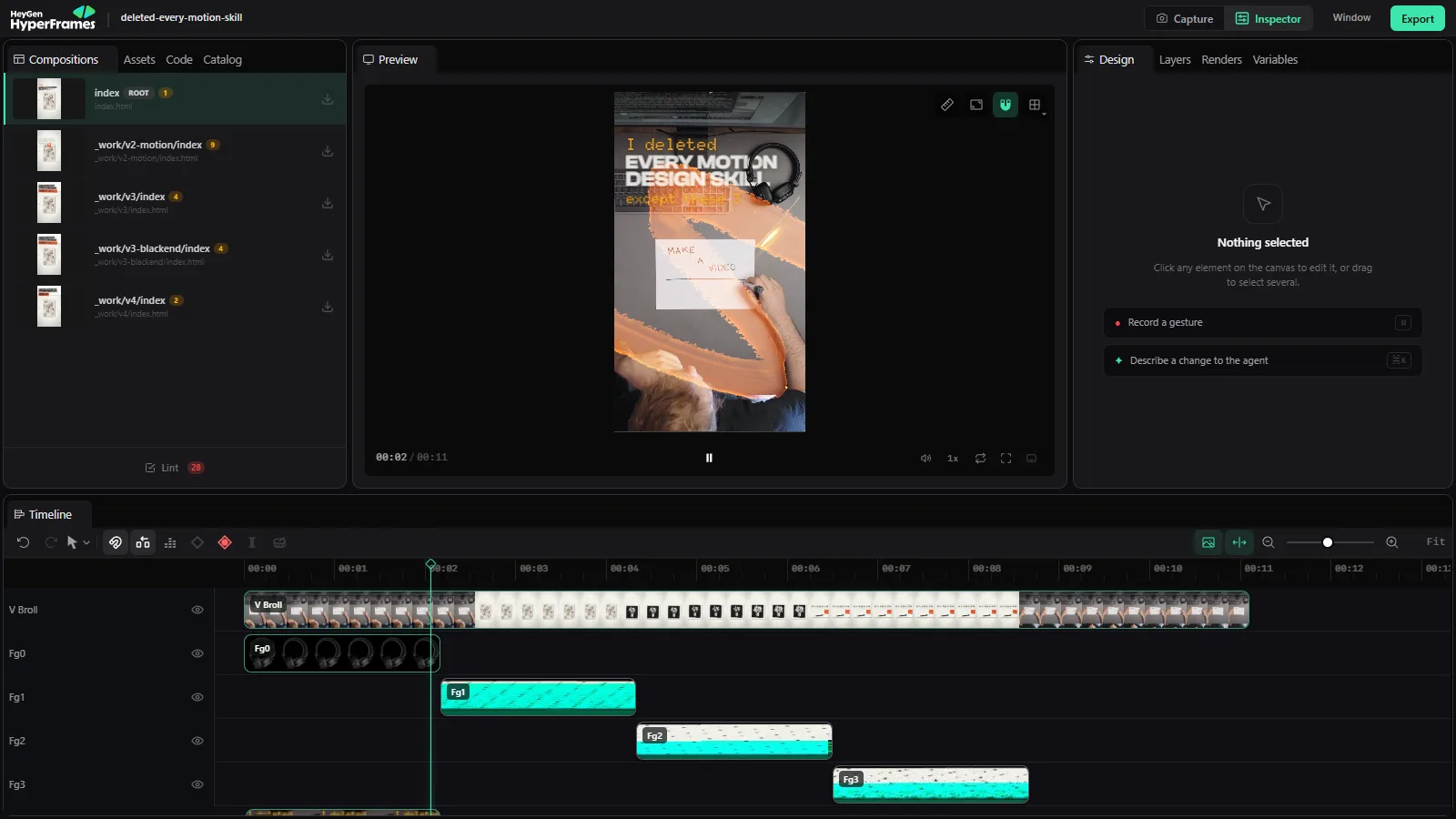Select the Fg2 clip in timeline
Image resolution: width=1456 pixels, height=819 pixels.
click(734, 741)
